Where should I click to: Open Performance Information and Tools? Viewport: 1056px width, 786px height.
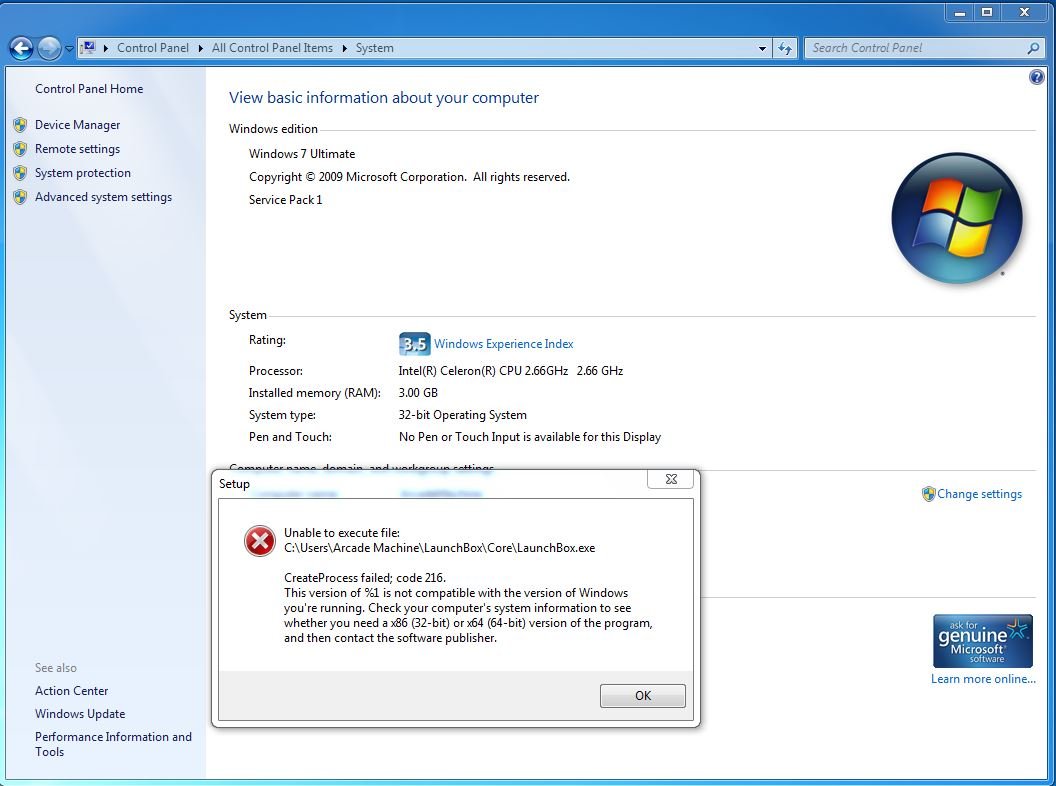pyautogui.click(x=113, y=744)
